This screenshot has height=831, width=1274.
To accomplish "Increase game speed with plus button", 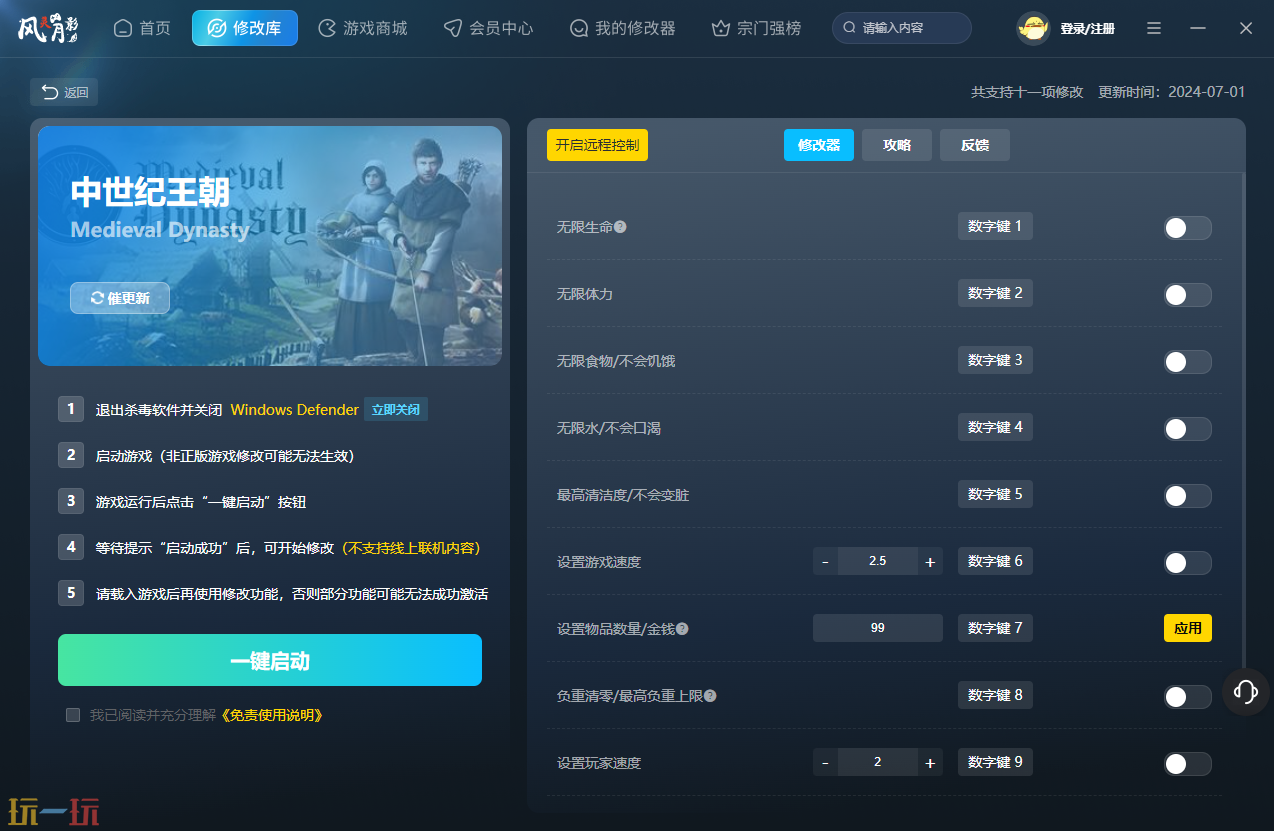I will click(x=930, y=562).
